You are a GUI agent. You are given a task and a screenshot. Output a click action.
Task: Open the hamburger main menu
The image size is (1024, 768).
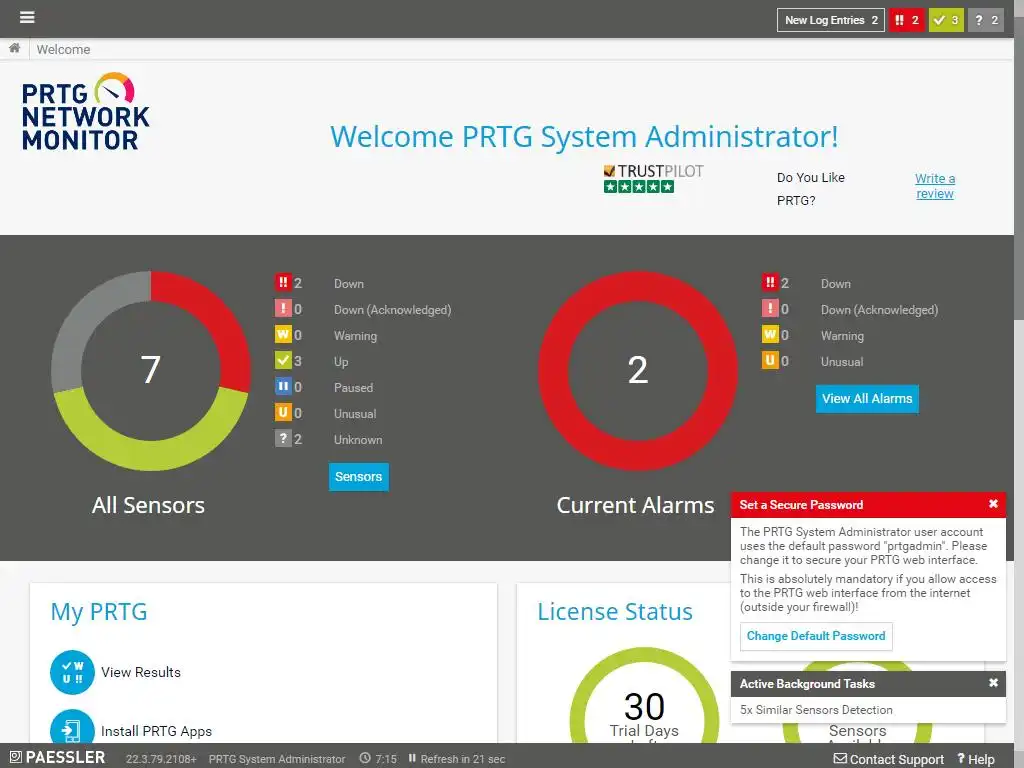[27, 18]
